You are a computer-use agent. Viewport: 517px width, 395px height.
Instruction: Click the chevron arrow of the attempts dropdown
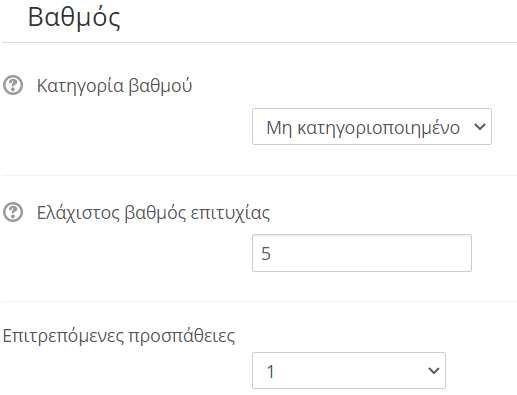pyautogui.click(x=434, y=371)
